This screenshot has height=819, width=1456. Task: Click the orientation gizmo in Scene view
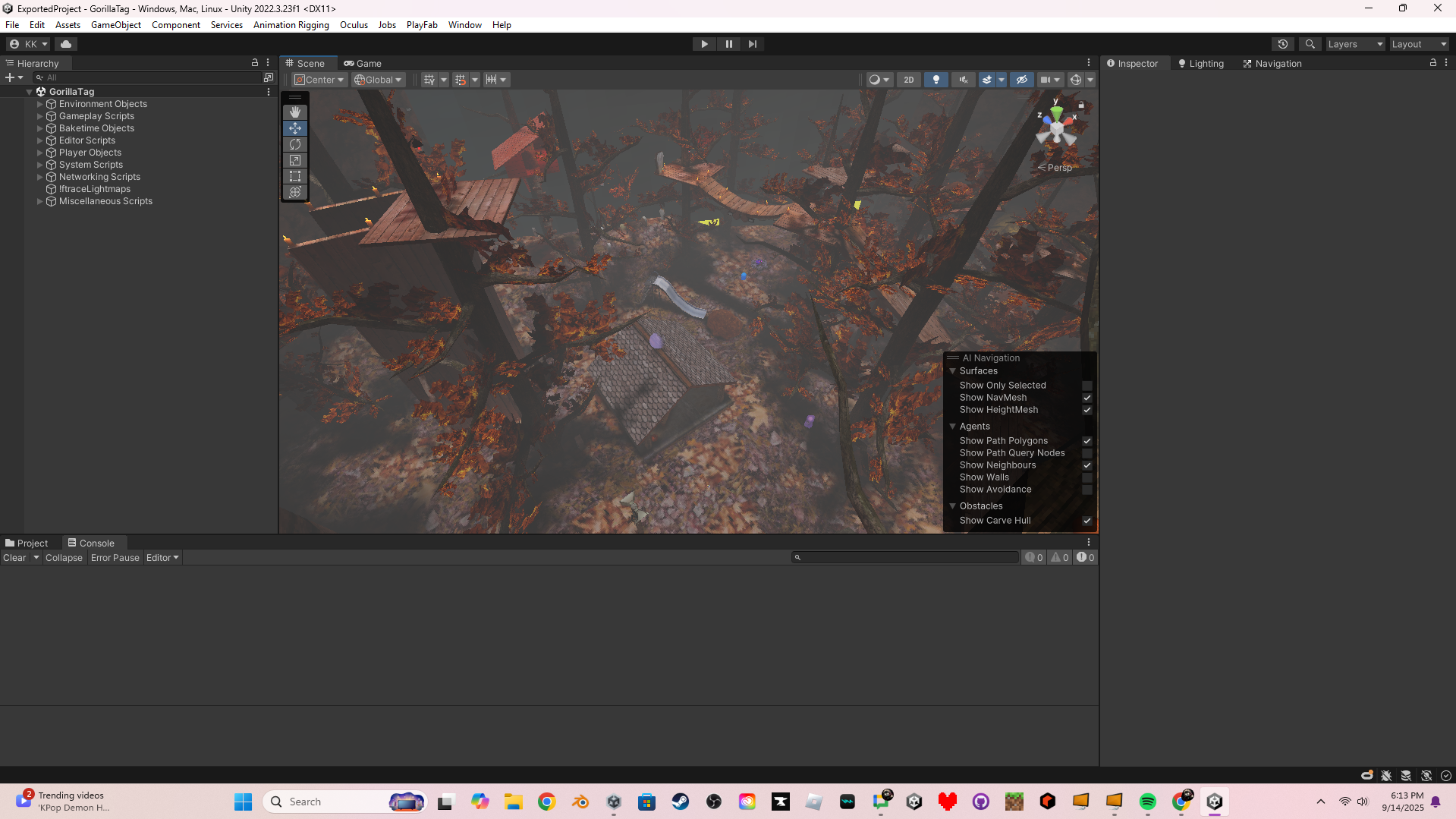[1057, 128]
